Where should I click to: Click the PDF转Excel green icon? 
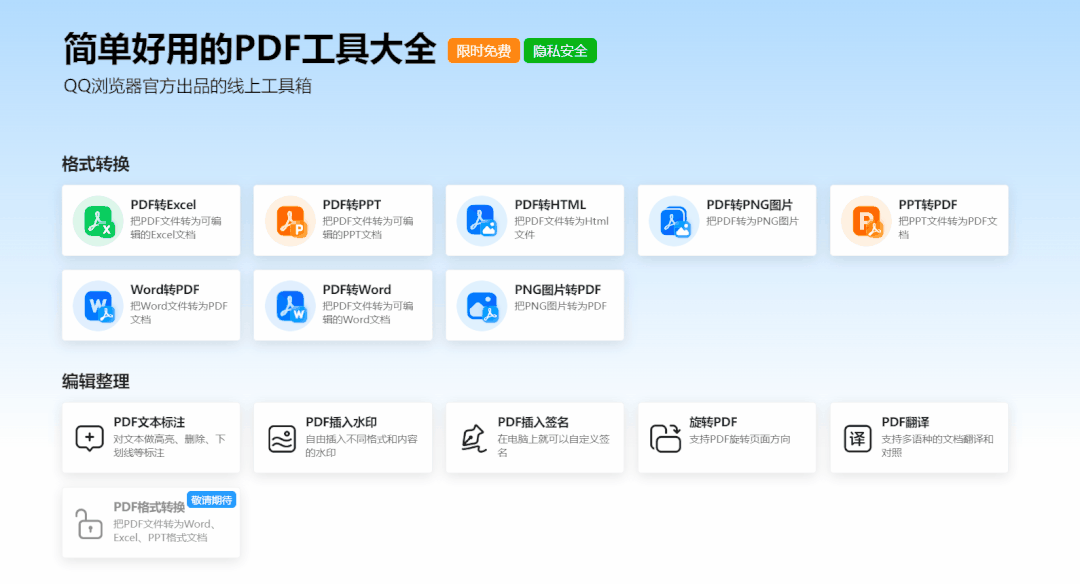98,221
